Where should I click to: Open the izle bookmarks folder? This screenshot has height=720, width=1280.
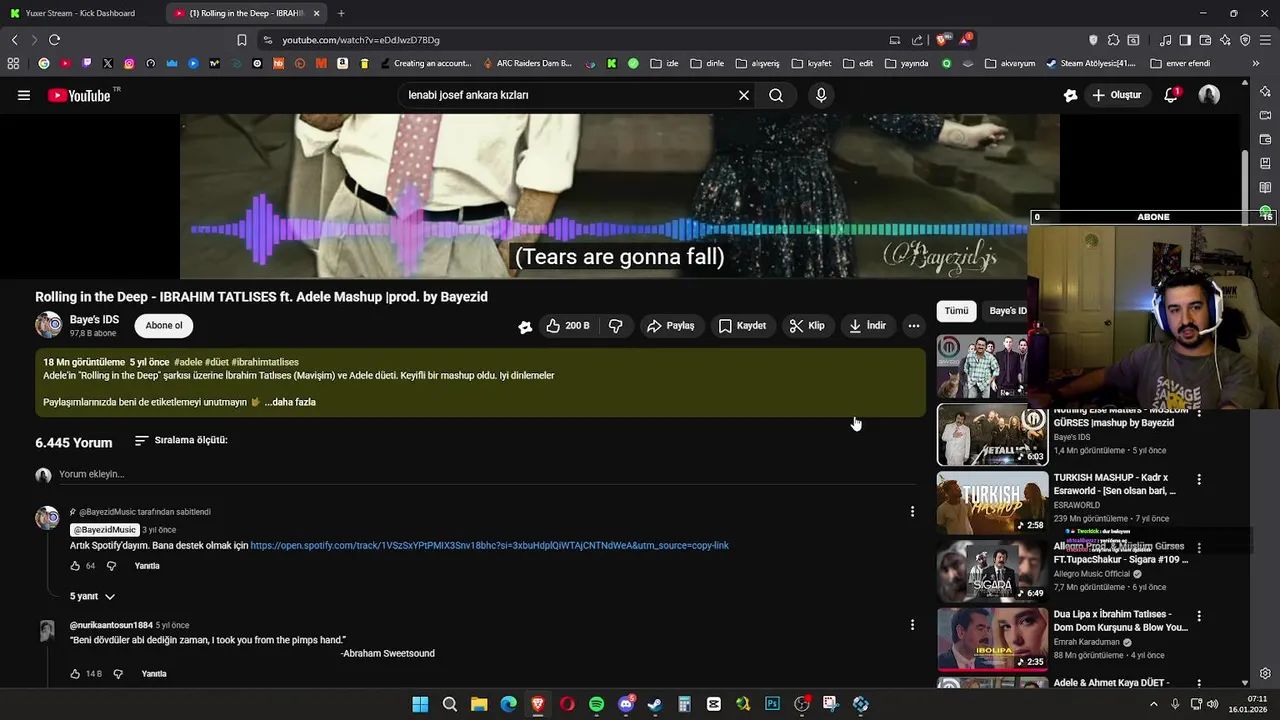(664, 63)
